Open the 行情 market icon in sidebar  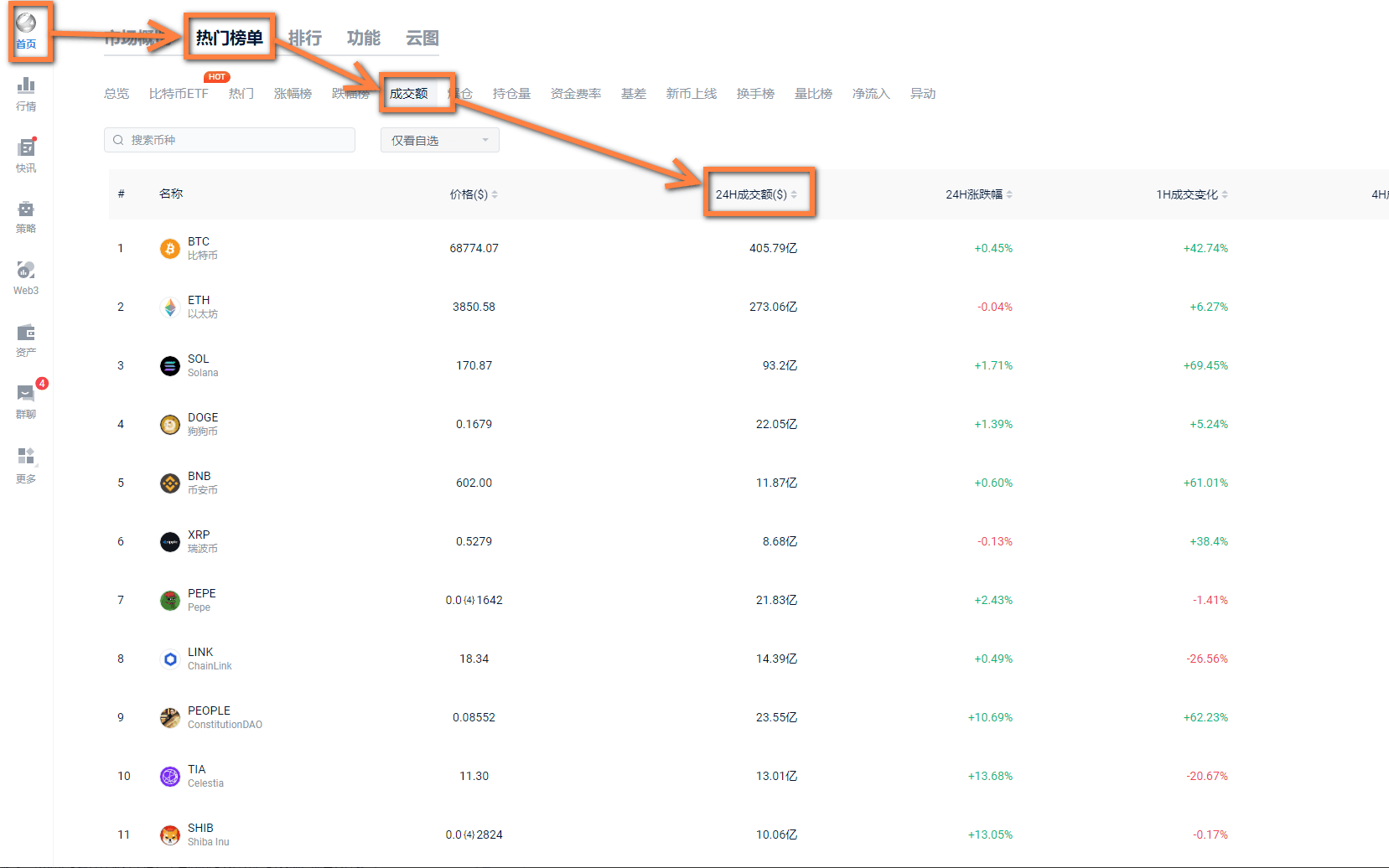click(26, 94)
